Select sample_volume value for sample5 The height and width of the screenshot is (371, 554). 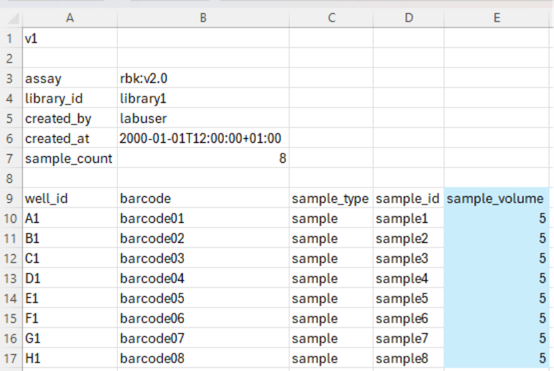(496, 298)
